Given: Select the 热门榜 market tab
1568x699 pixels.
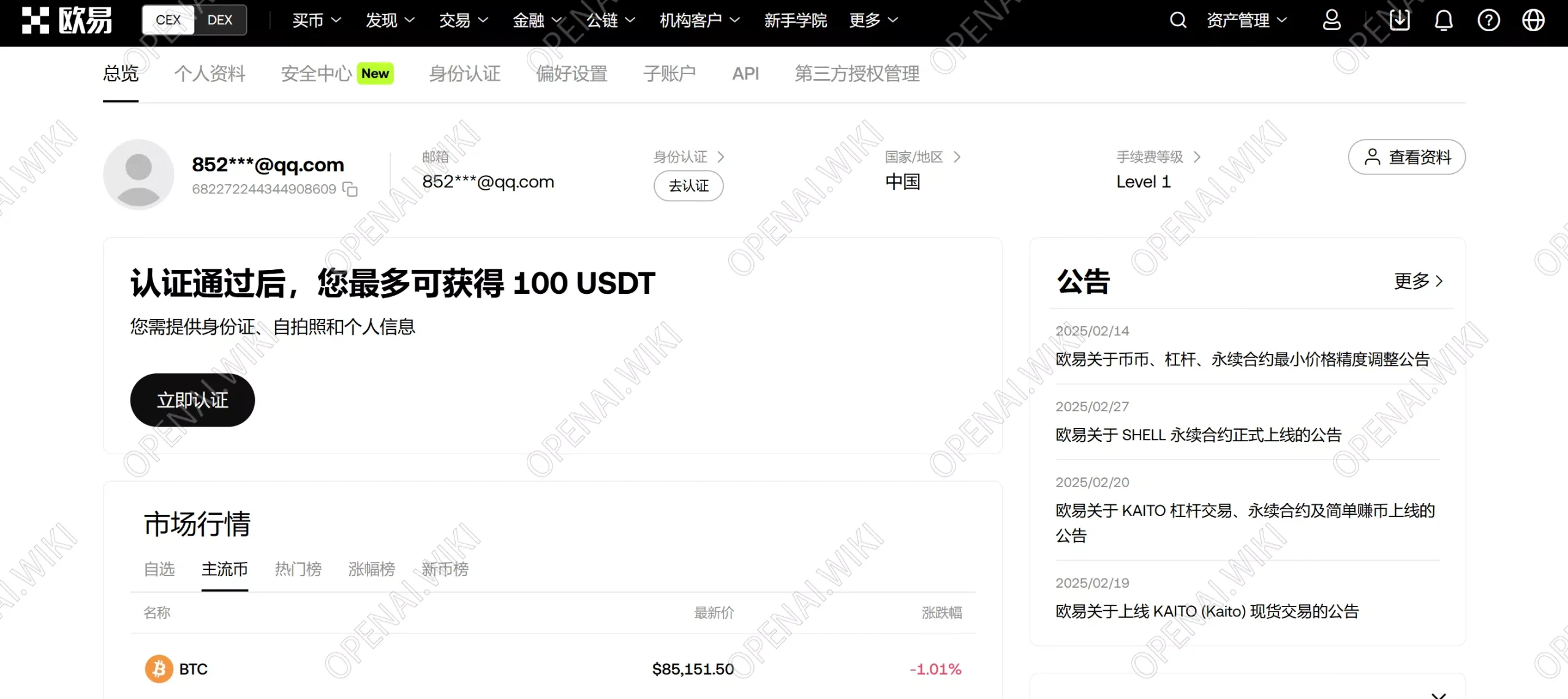Looking at the screenshot, I should (298, 569).
